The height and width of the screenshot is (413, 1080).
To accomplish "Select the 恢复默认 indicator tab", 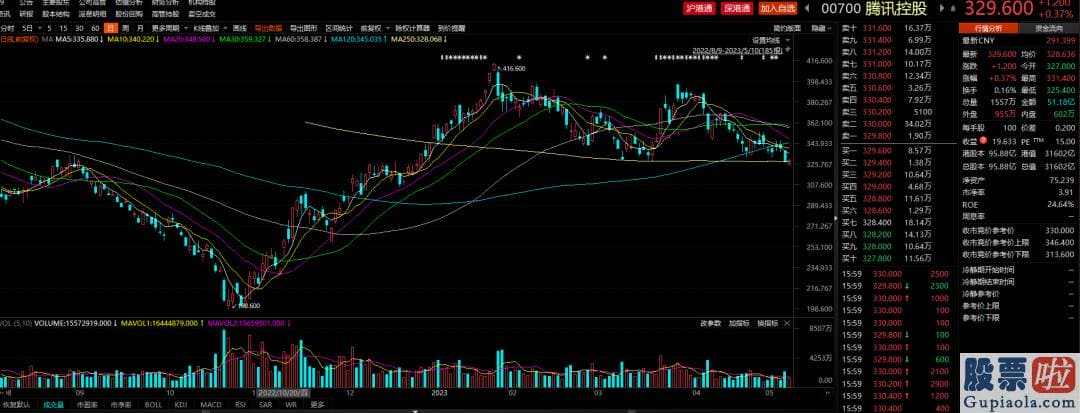I will pos(17,405).
